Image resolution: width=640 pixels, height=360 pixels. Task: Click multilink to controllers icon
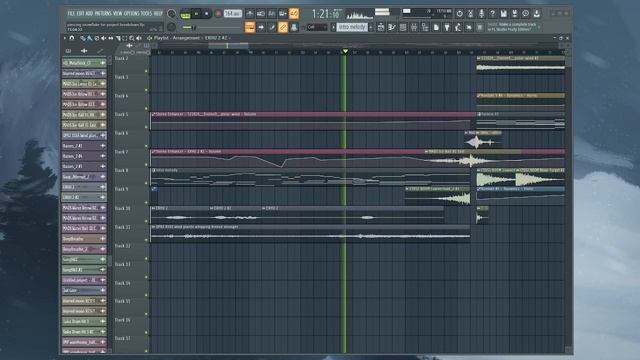[x=293, y=27]
